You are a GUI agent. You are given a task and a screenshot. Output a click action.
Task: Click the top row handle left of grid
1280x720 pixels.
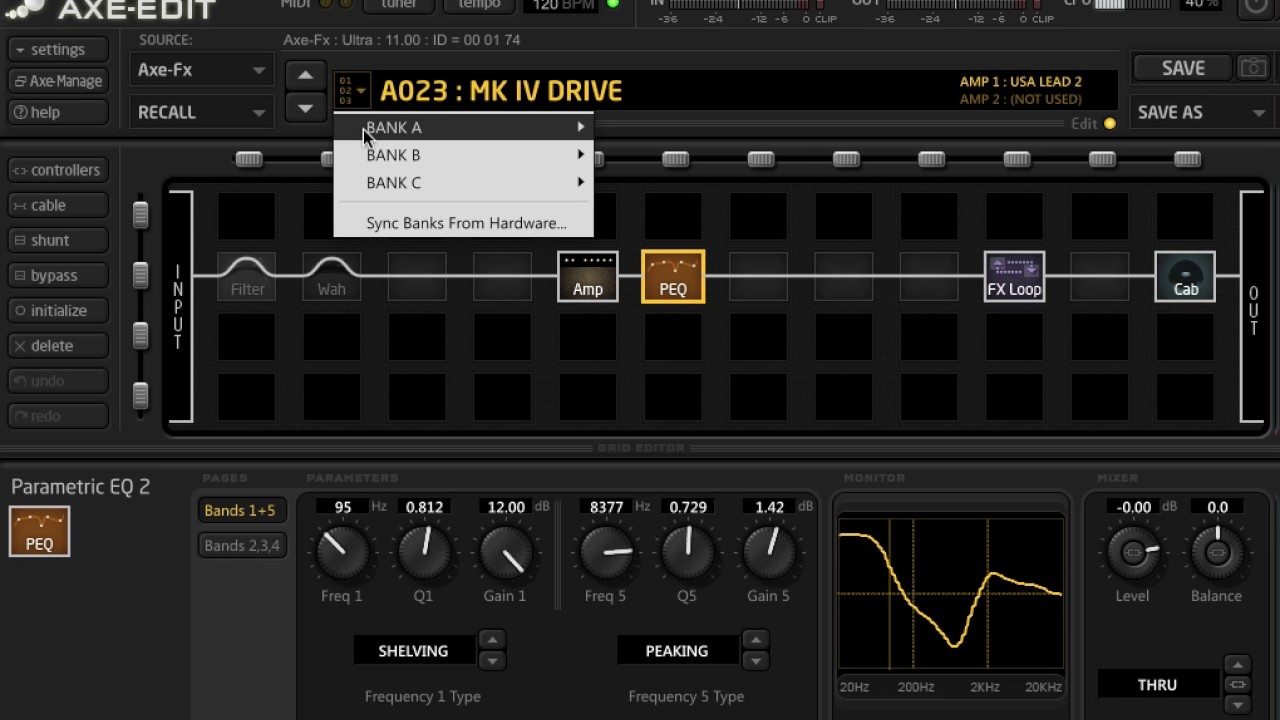[x=141, y=214]
